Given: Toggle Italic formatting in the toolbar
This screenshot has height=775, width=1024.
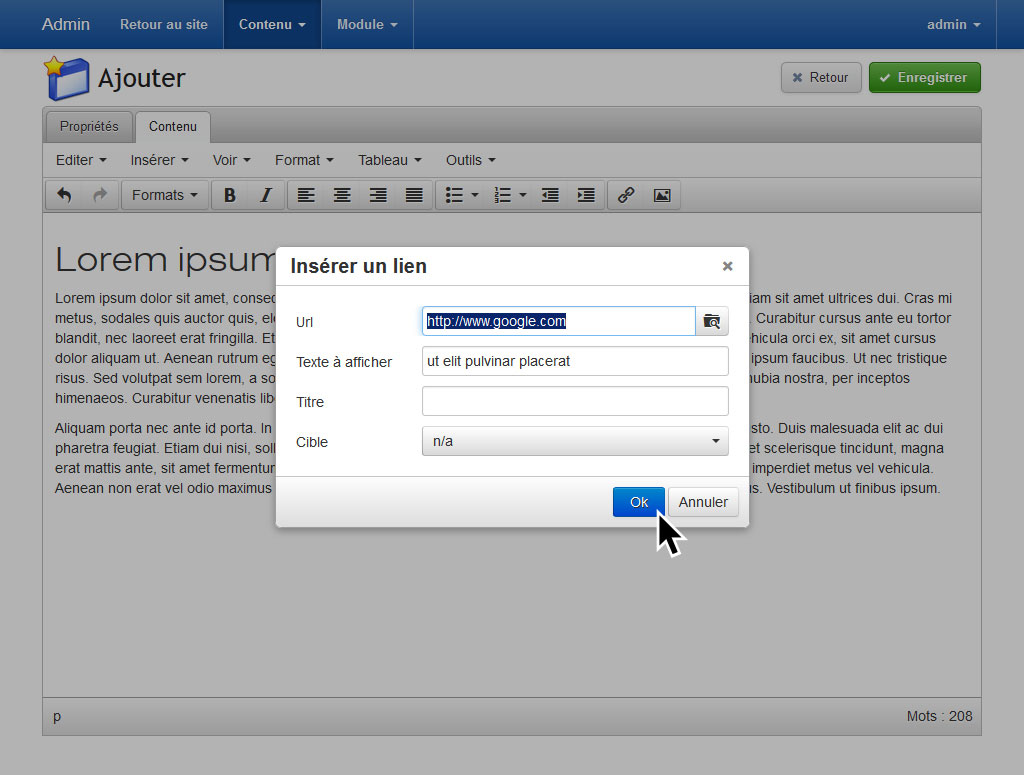Looking at the screenshot, I should (x=266, y=195).
